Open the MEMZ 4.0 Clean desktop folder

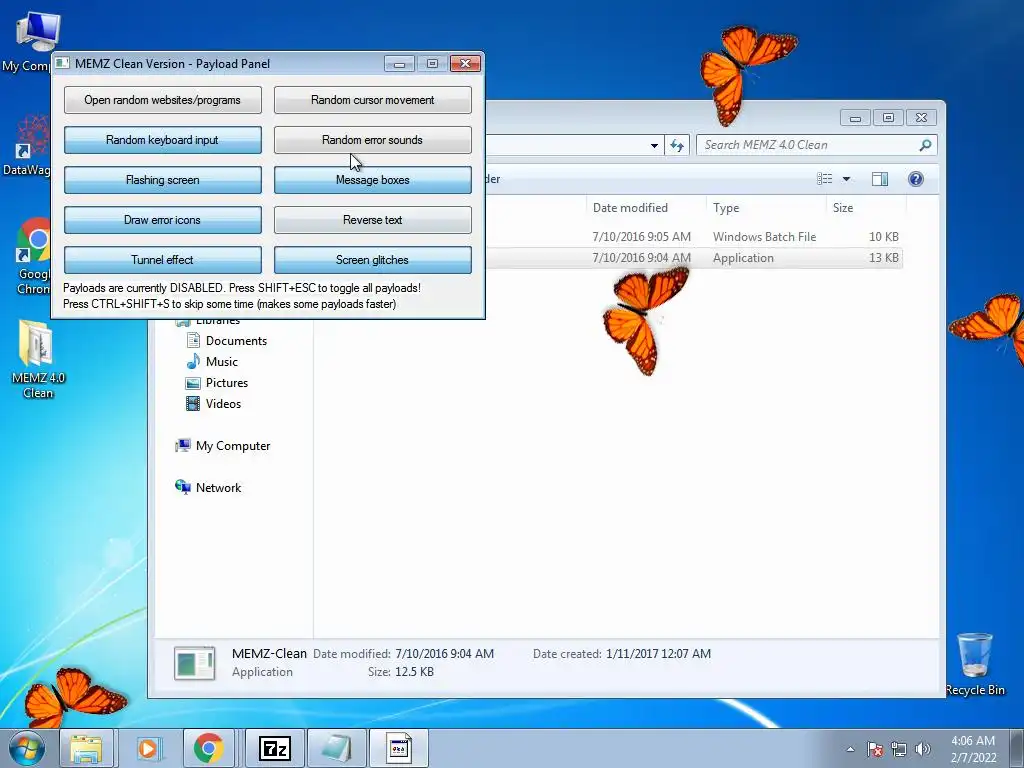(x=37, y=359)
